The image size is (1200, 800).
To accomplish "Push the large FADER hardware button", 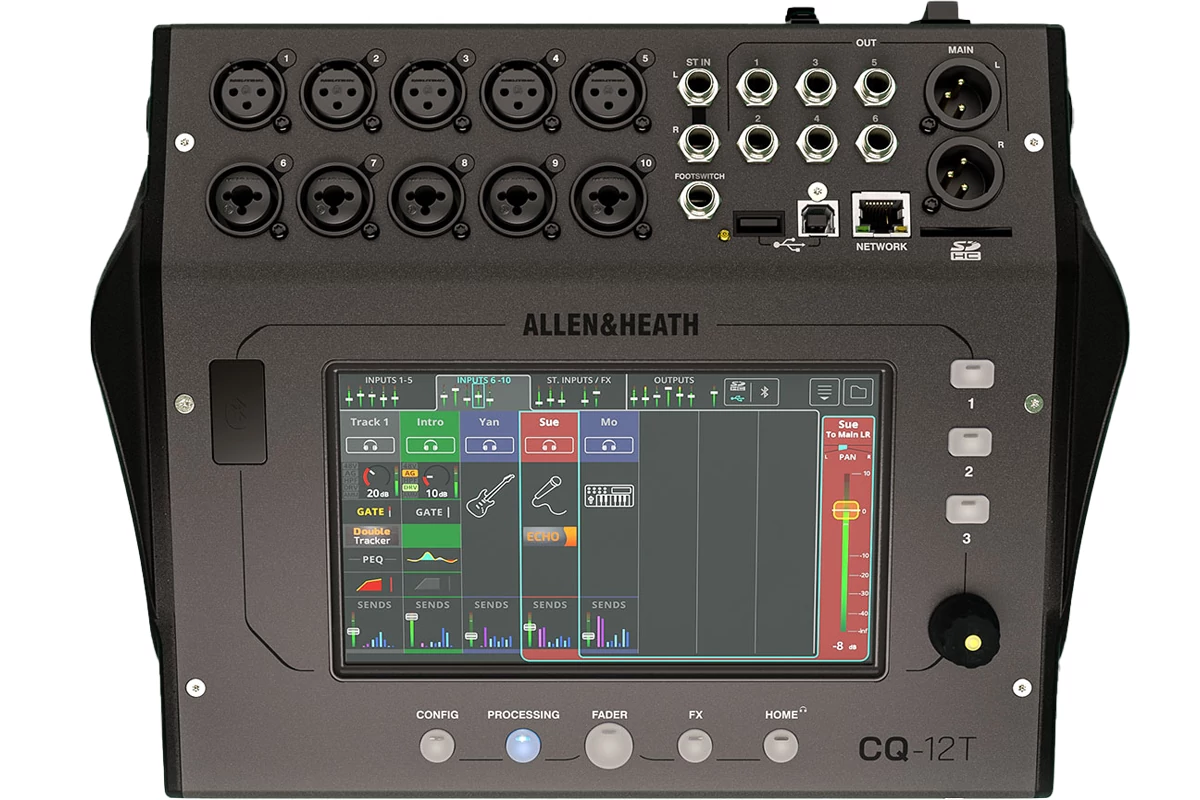I will coord(609,745).
